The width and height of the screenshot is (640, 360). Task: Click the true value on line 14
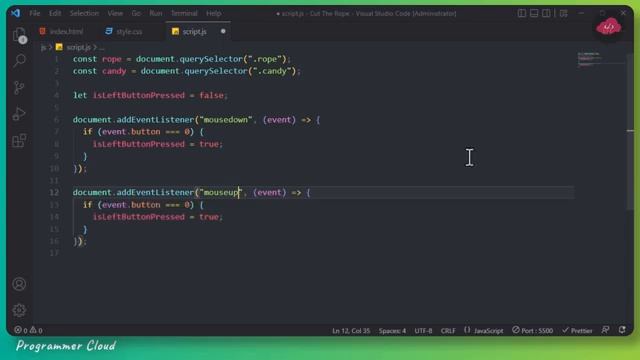[x=209, y=217]
